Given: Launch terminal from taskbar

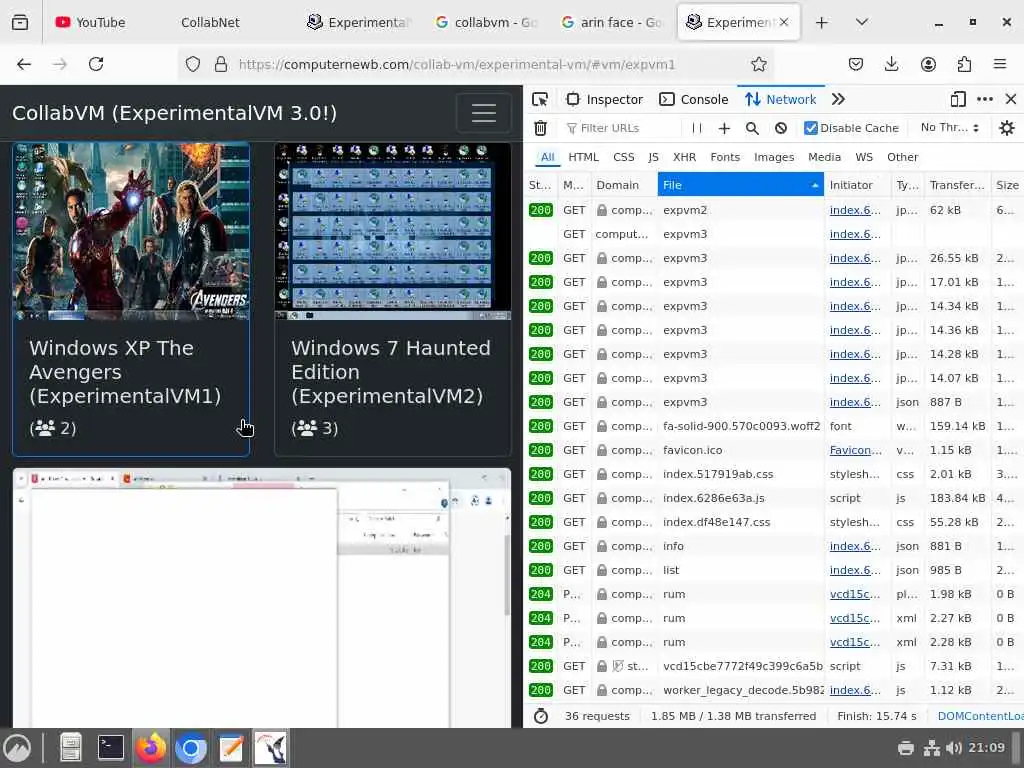Looking at the screenshot, I should (x=111, y=748).
